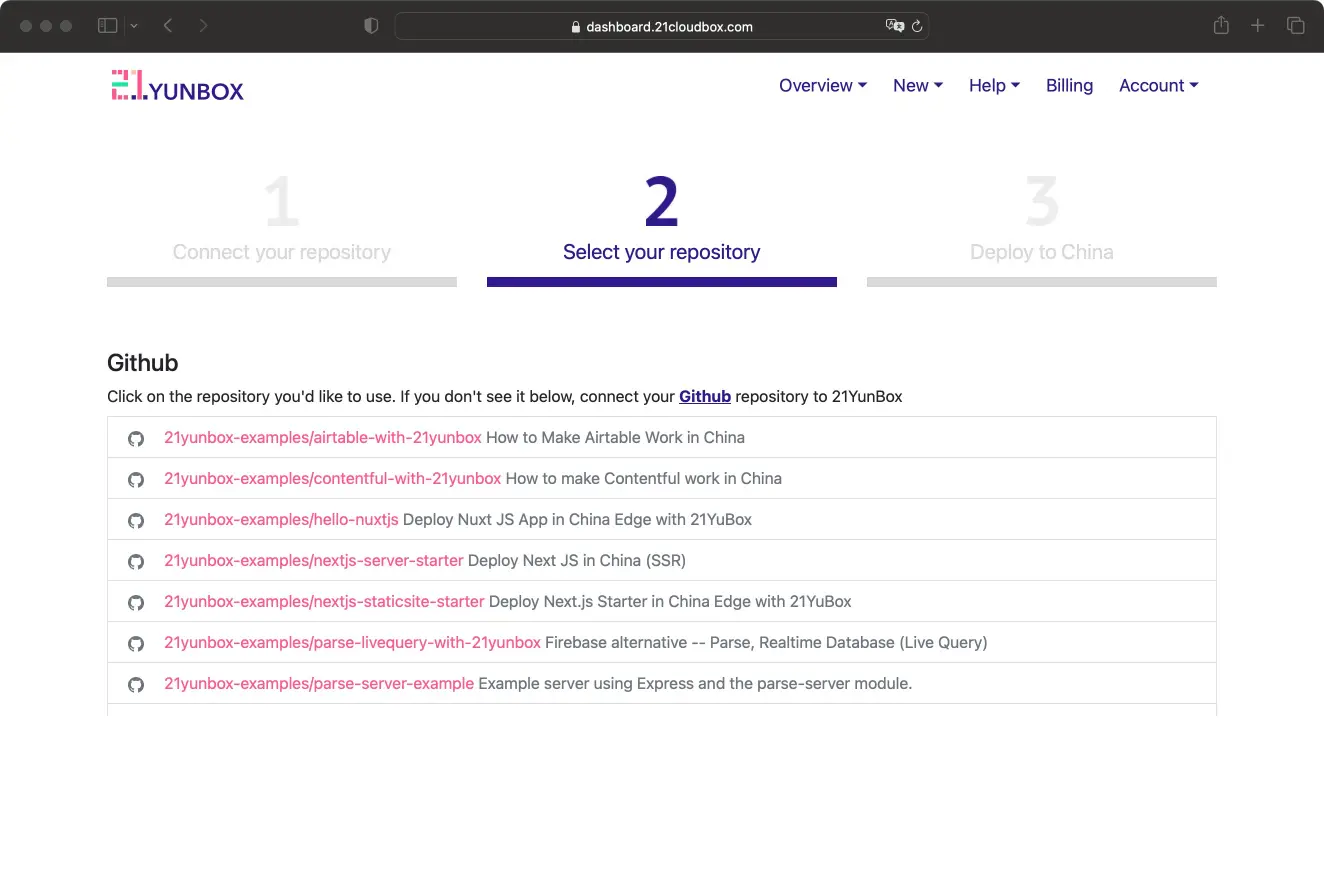Expand the Overview dropdown menu
The height and width of the screenshot is (875, 1324).
(822, 86)
